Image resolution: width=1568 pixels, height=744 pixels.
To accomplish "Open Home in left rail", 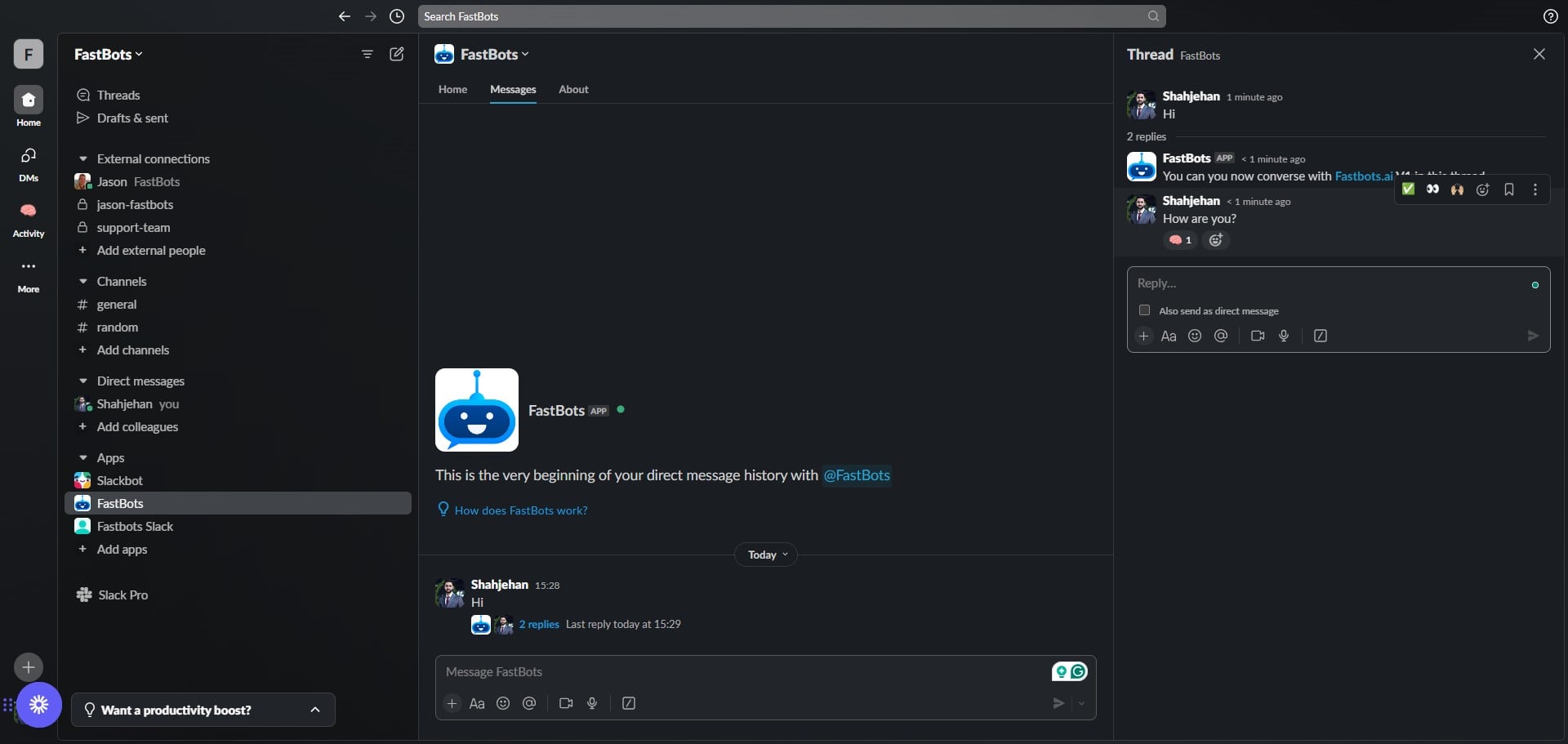I will [x=29, y=107].
